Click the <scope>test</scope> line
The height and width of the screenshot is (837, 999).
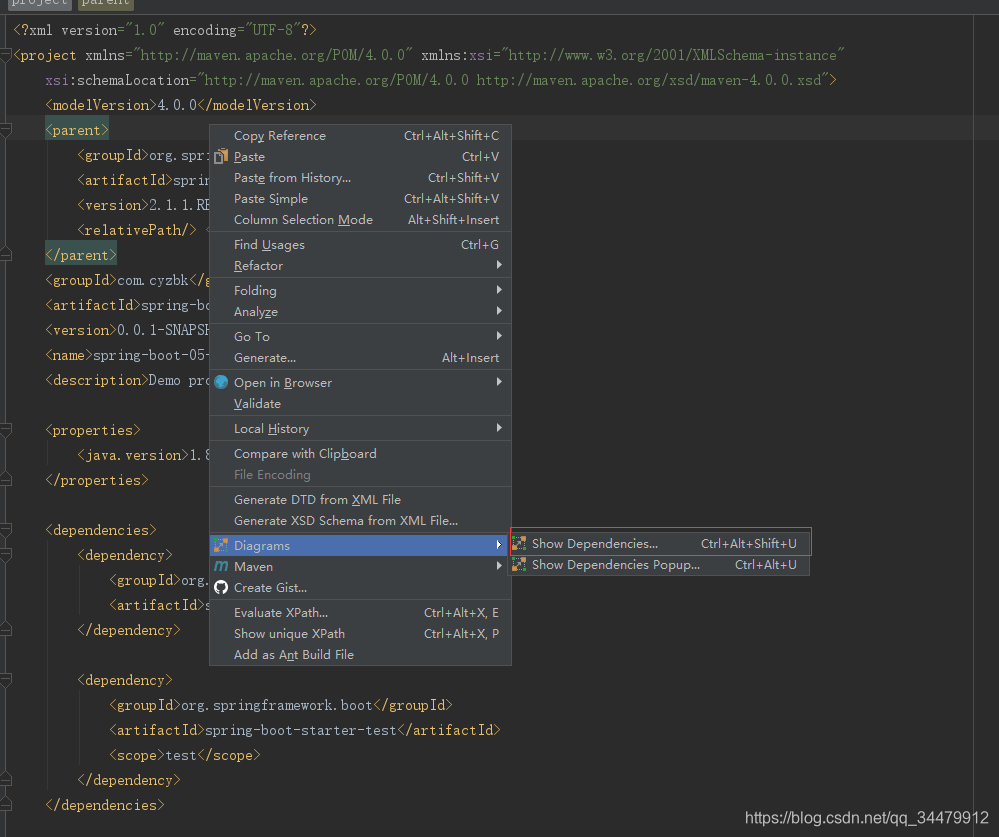185,755
